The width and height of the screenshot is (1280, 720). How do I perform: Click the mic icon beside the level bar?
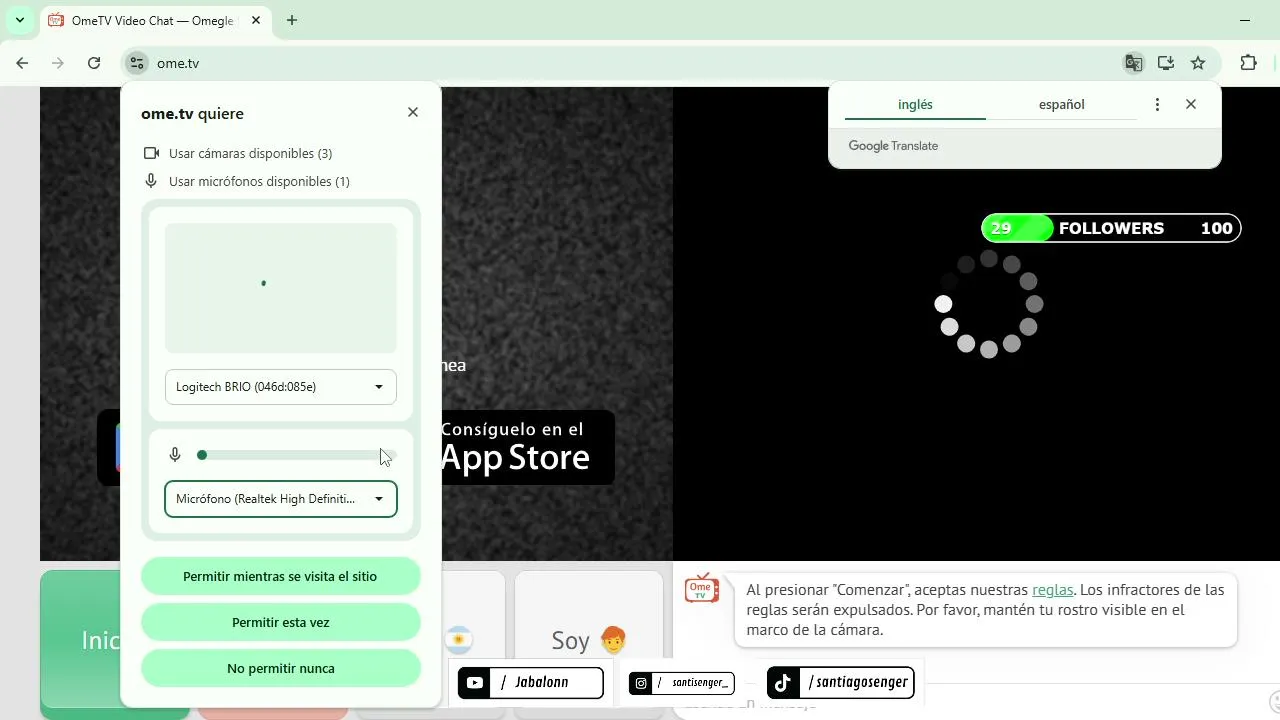click(x=175, y=455)
